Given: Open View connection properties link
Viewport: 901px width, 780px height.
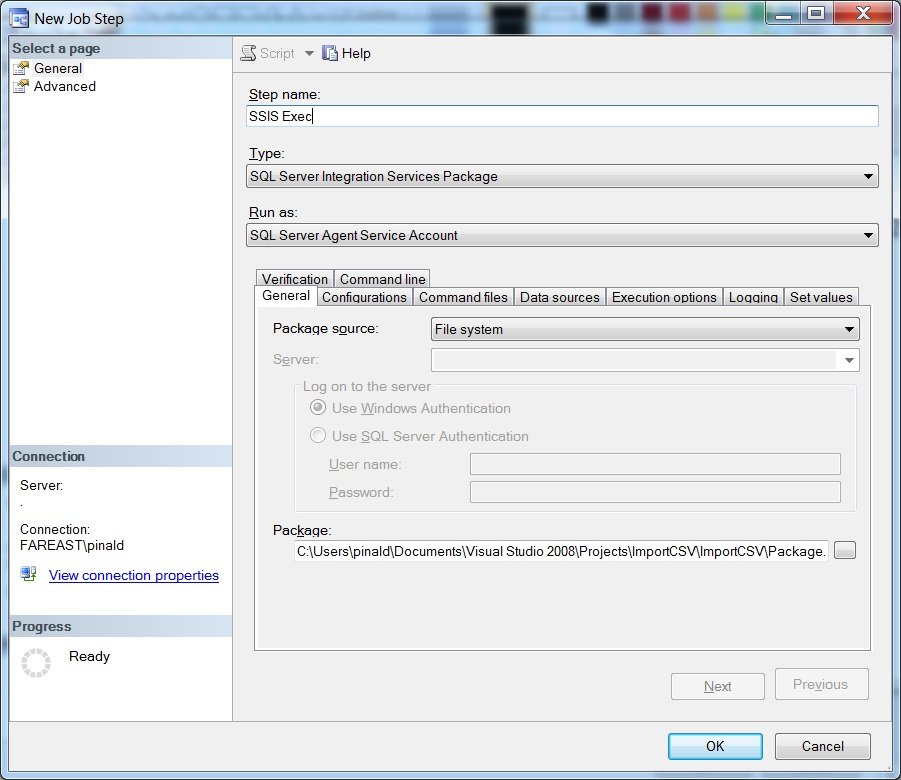Looking at the screenshot, I should pyautogui.click(x=133, y=575).
